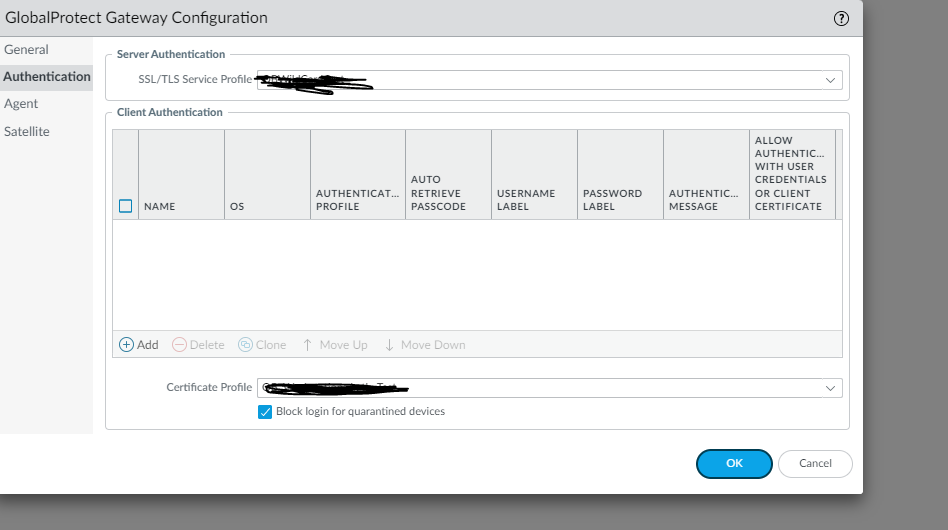Click the Authentication Message column header

706,175
